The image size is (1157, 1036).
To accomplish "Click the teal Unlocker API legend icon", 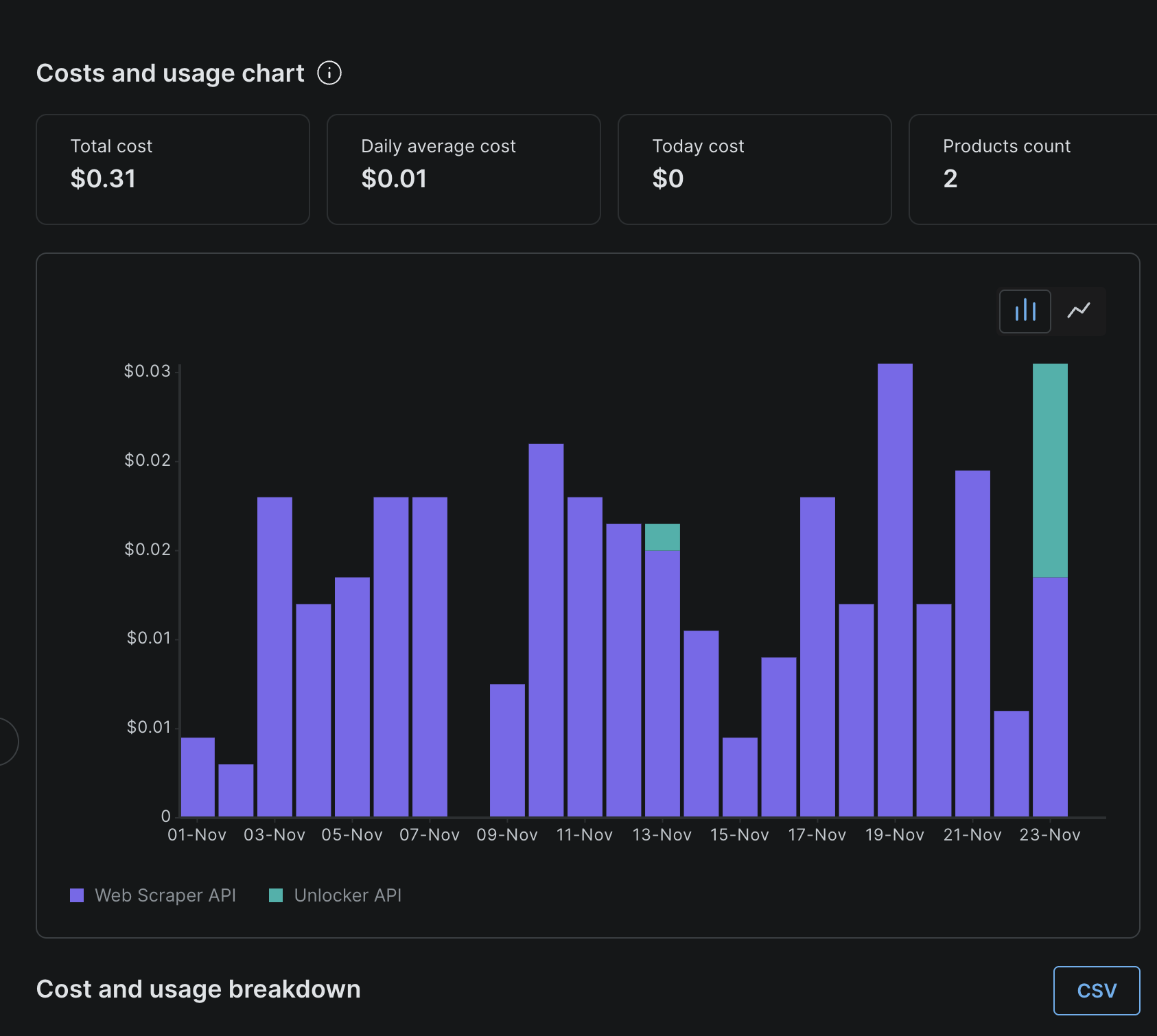I will pos(276,895).
